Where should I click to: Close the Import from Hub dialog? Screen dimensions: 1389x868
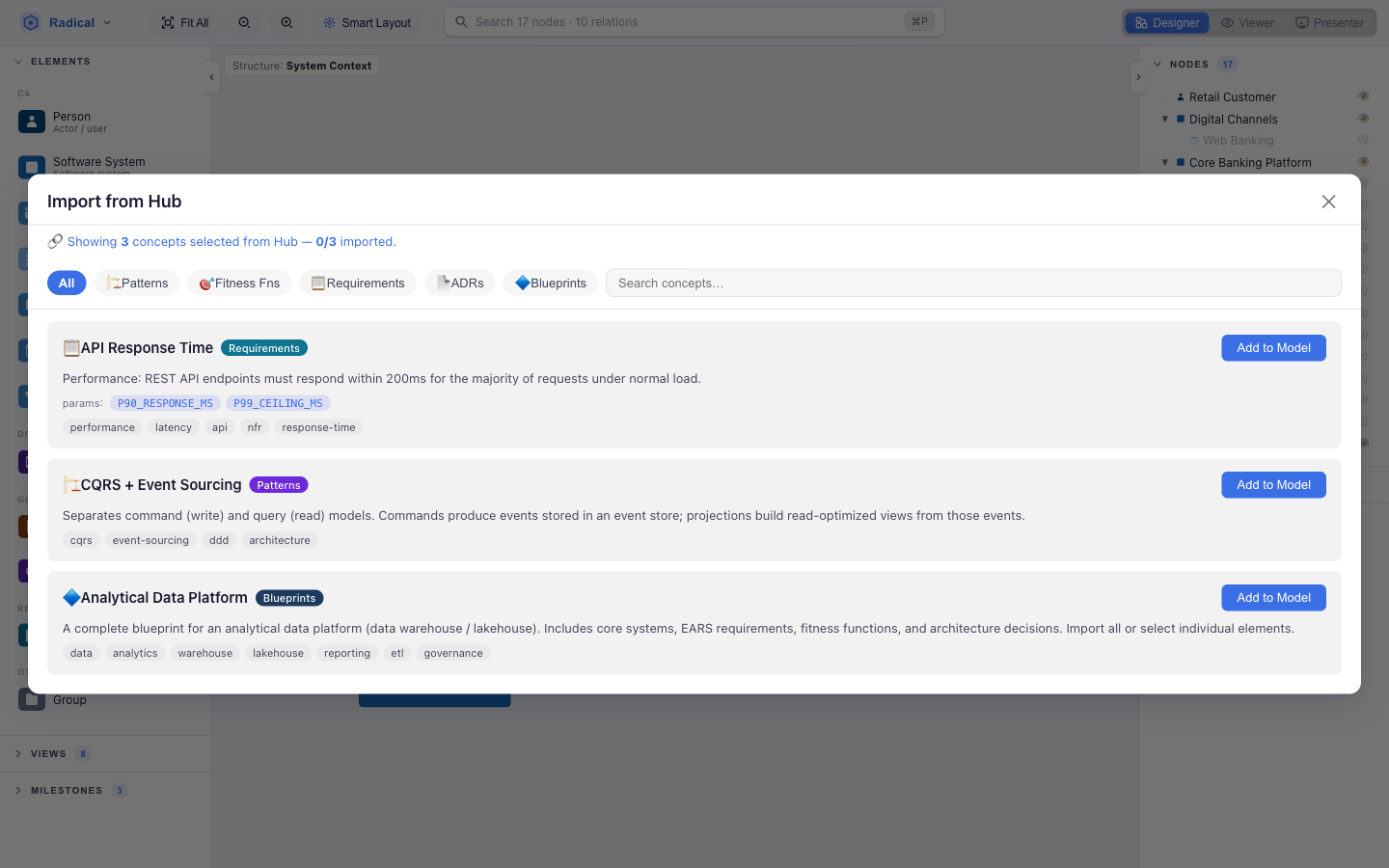coord(1328,202)
